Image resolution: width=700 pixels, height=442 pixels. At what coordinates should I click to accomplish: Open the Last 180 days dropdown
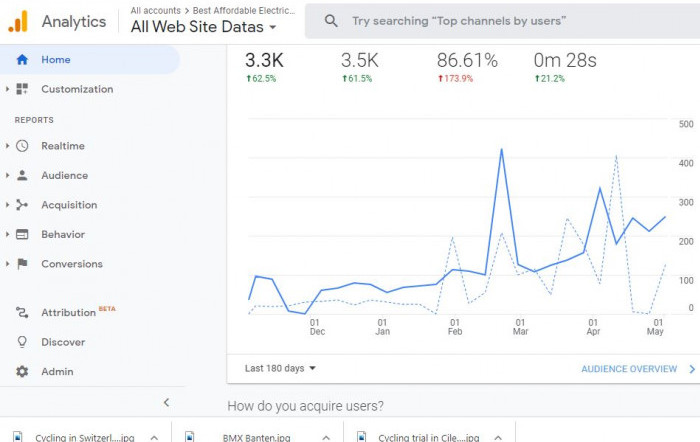click(280, 368)
